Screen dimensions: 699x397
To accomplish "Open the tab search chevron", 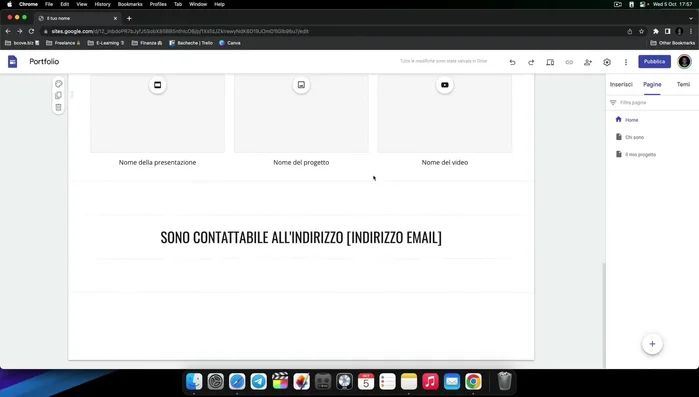I will [x=691, y=18].
